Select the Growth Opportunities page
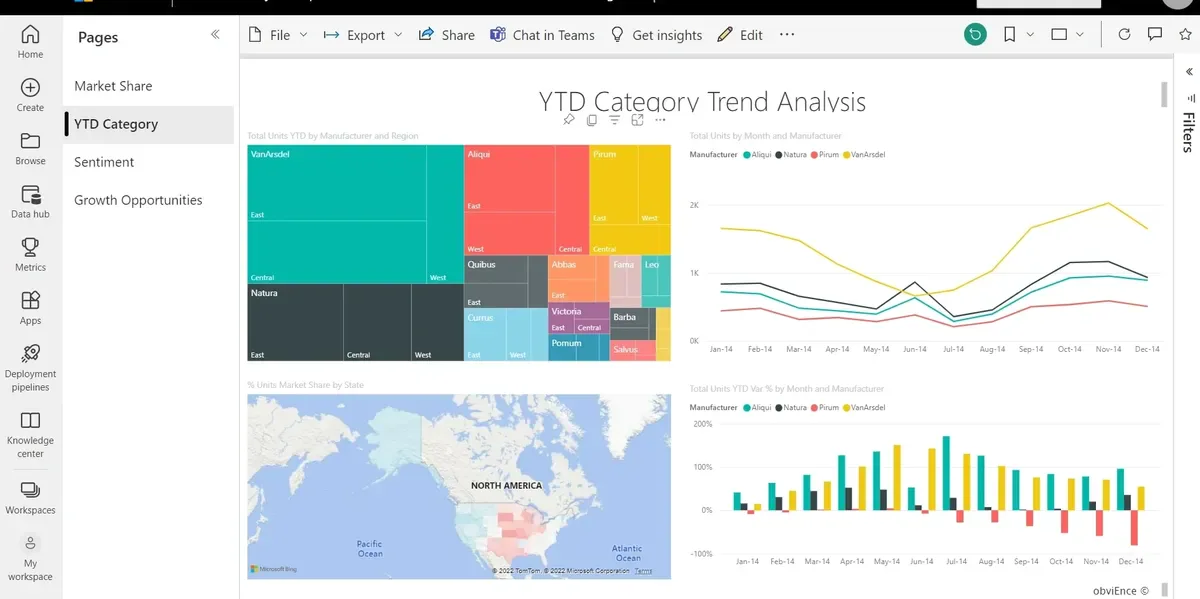 (x=138, y=200)
